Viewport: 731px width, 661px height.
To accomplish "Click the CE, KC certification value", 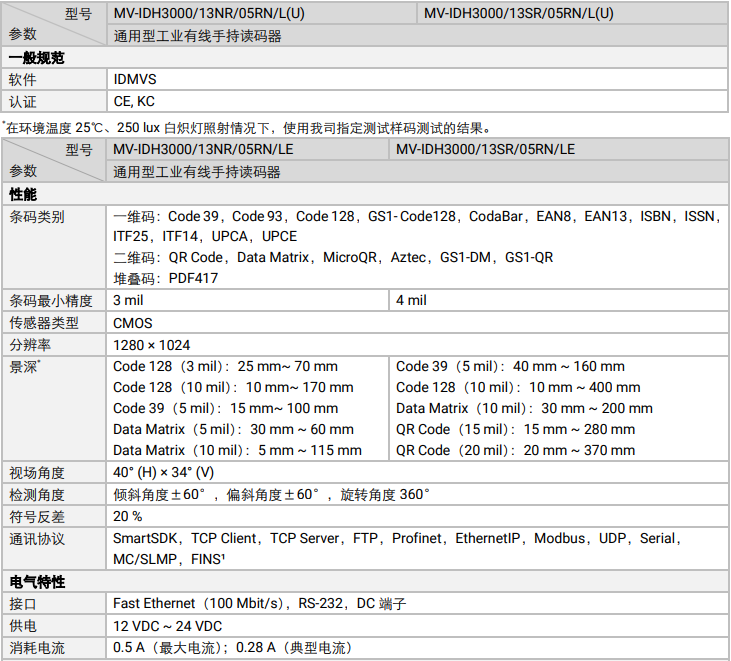I will (x=134, y=101).
